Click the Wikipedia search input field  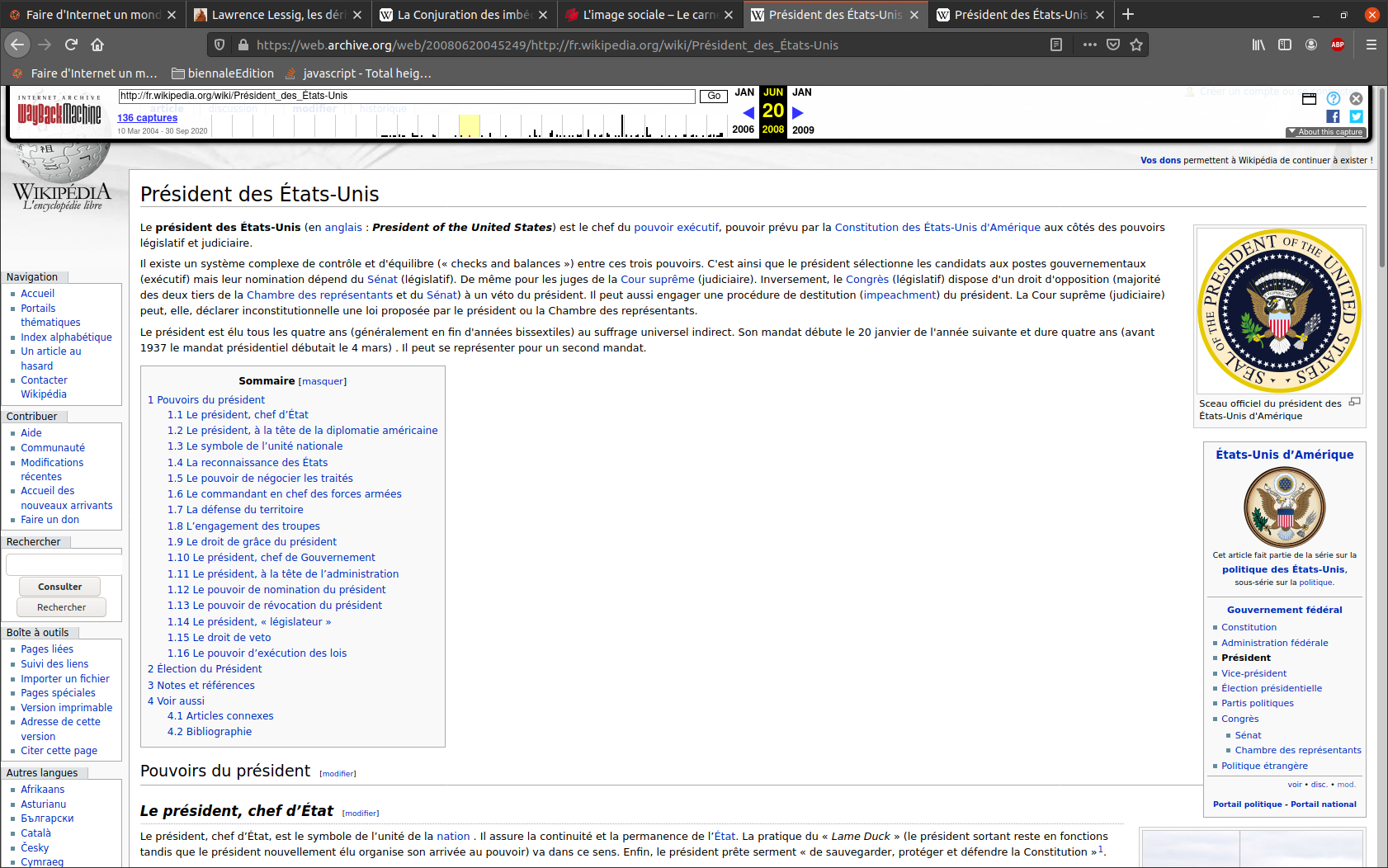point(64,564)
